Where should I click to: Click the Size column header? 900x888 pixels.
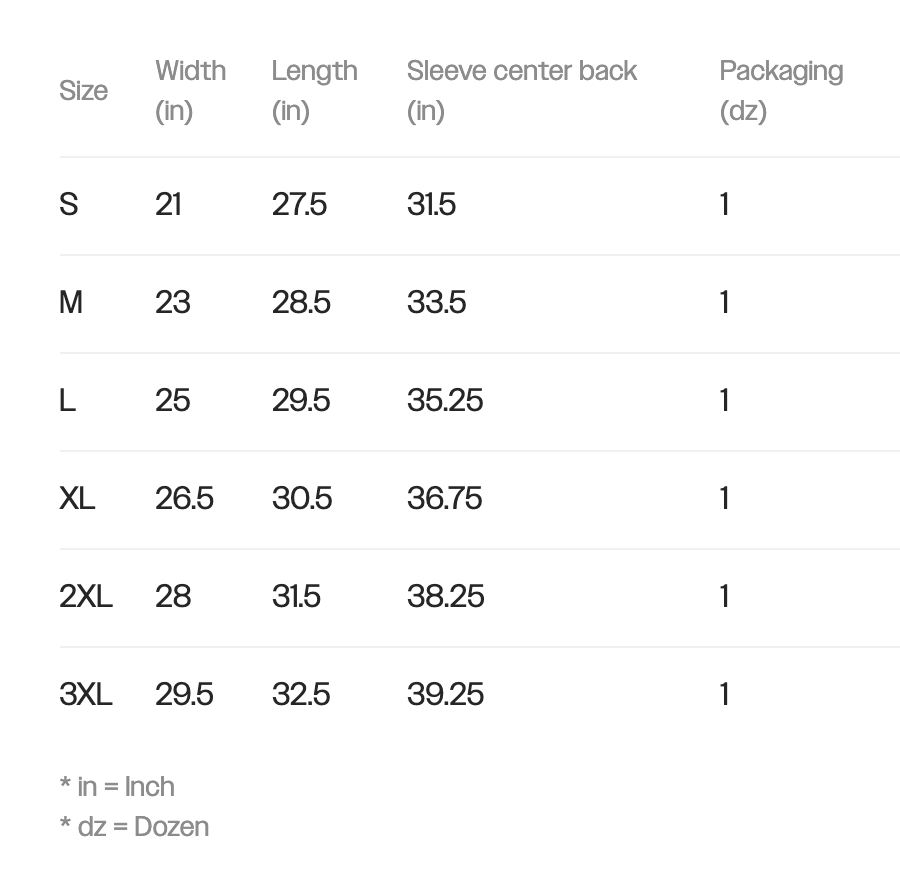83,91
